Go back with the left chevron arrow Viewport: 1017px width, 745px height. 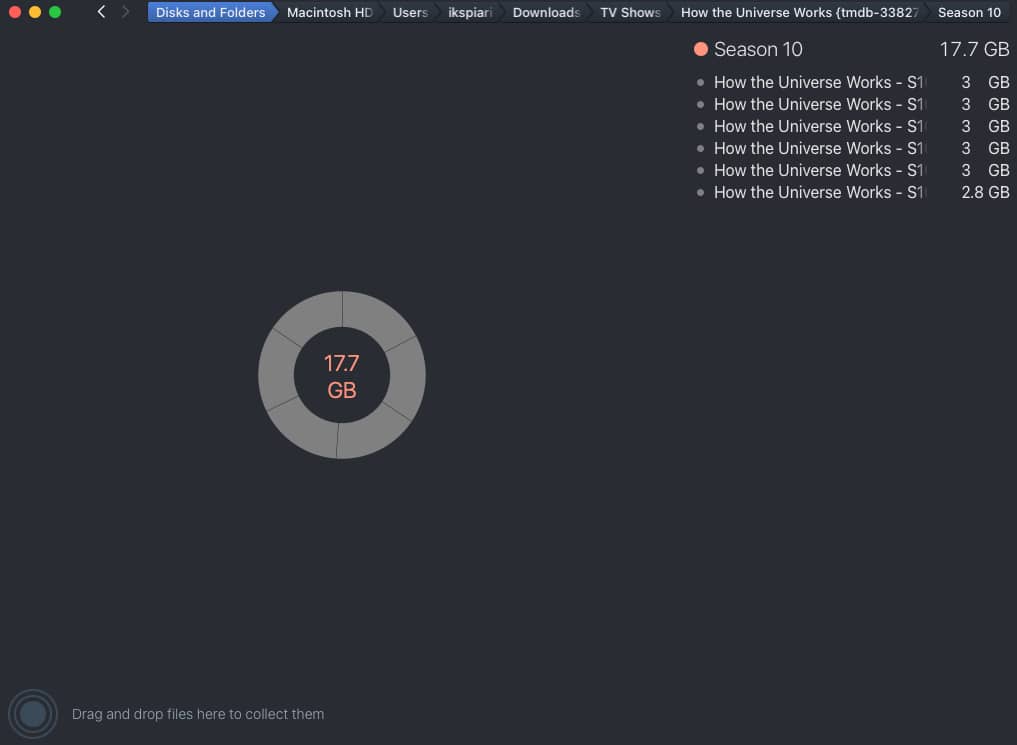(x=101, y=12)
